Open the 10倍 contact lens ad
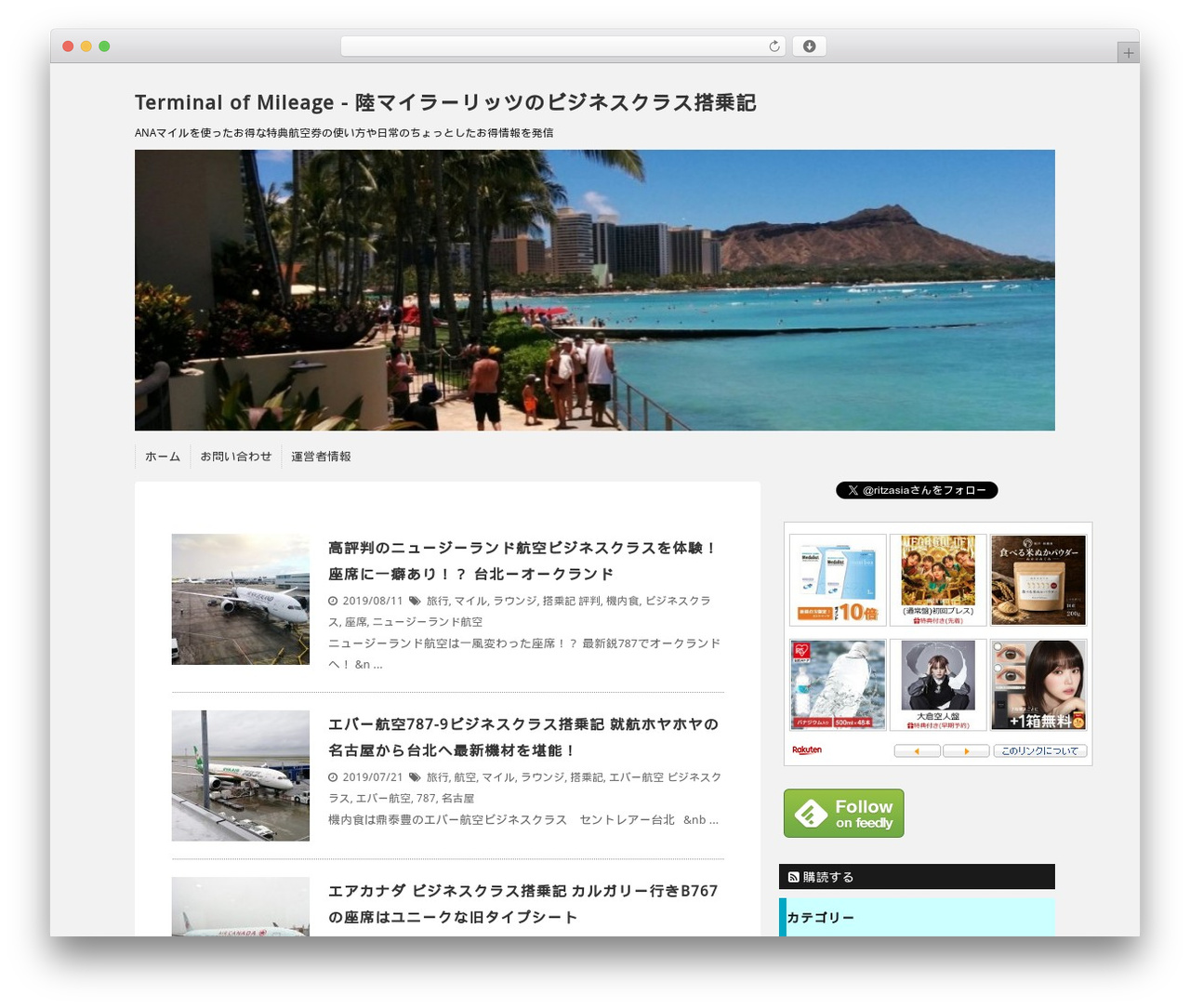This screenshot has height=1008, width=1190. click(838, 580)
